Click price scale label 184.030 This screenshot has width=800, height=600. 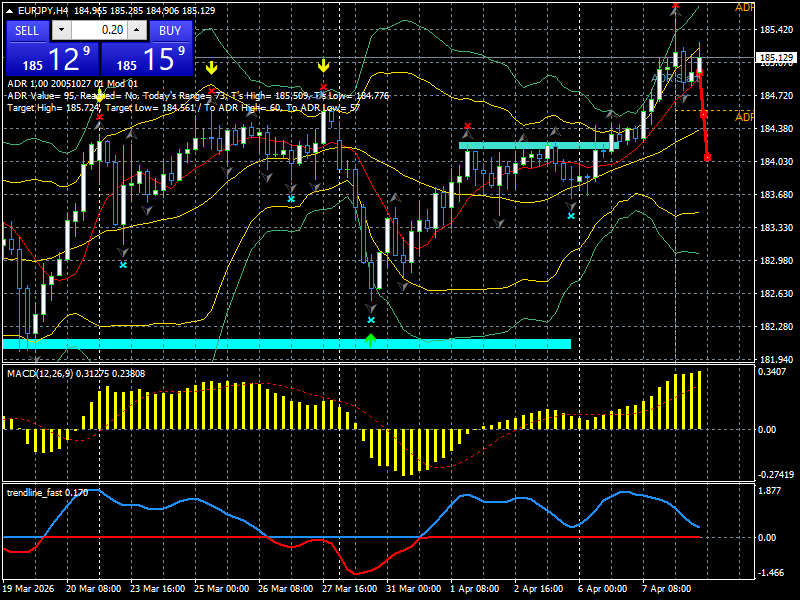tap(777, 162)
